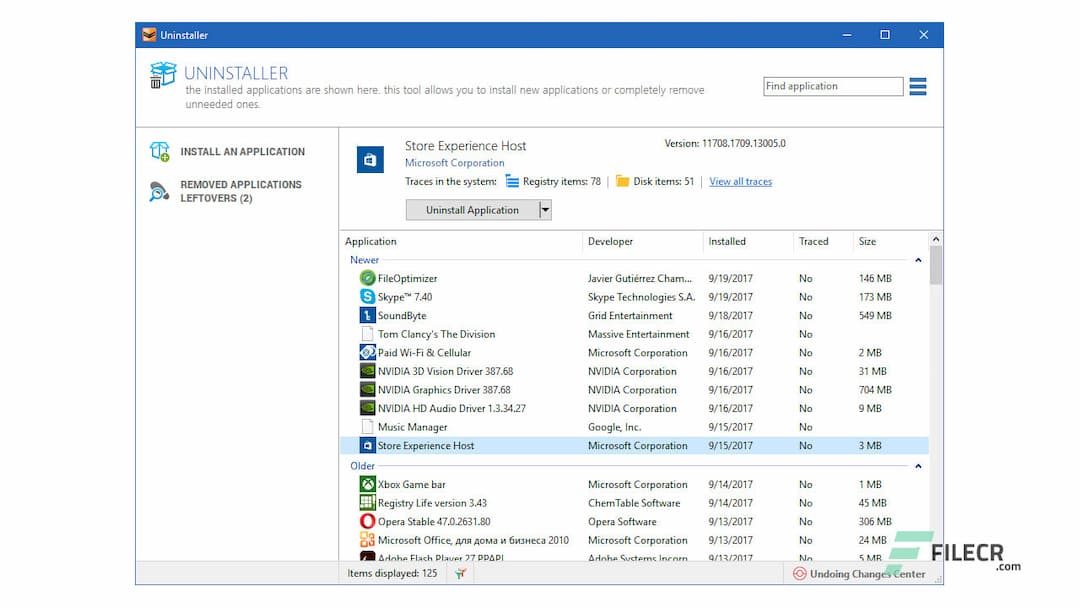Open the Uninstall Application dropdown arrow
Screen dimensions: 1080x608
pyautogui.click(x=545, y=209)
